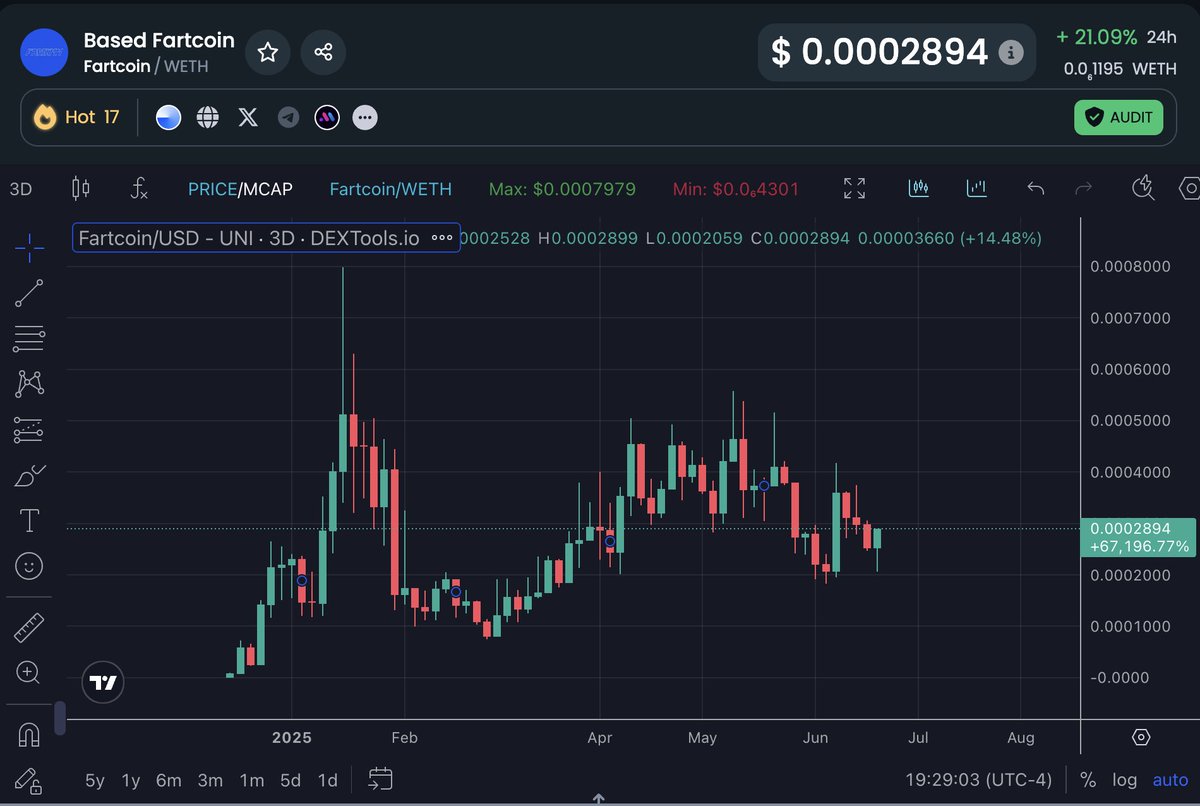This screenshot has width=1200, height=806.
Task: Toggle log scale mode
Action: 1125,780
